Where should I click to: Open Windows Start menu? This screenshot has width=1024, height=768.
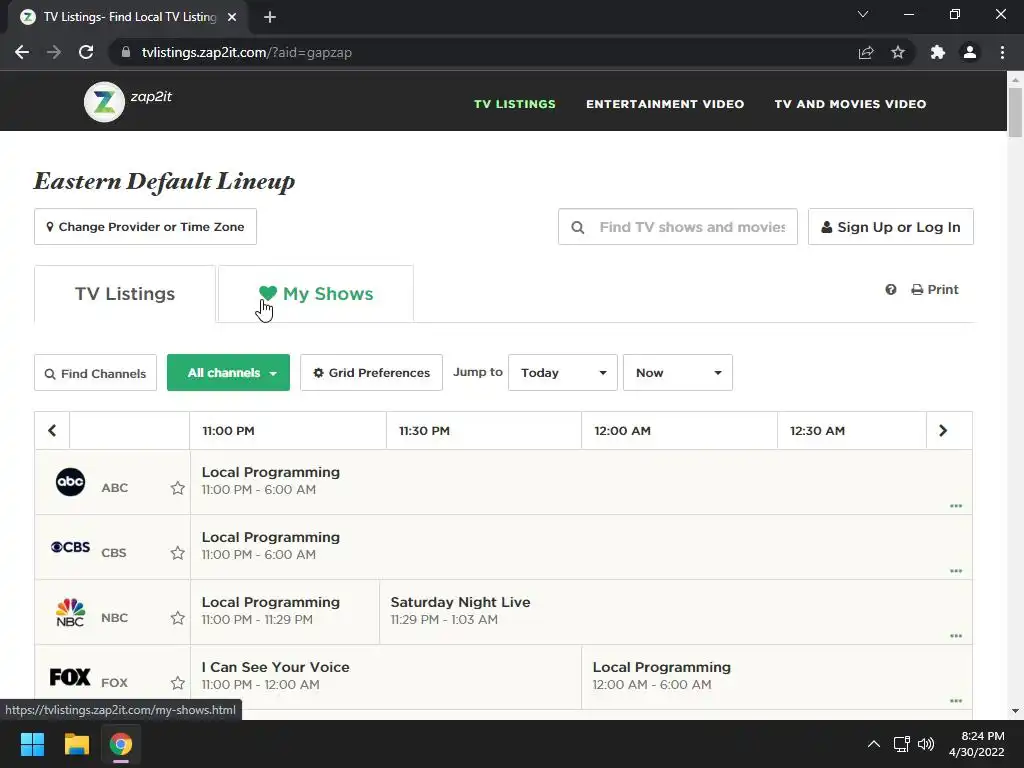click(x=32, y=744)
